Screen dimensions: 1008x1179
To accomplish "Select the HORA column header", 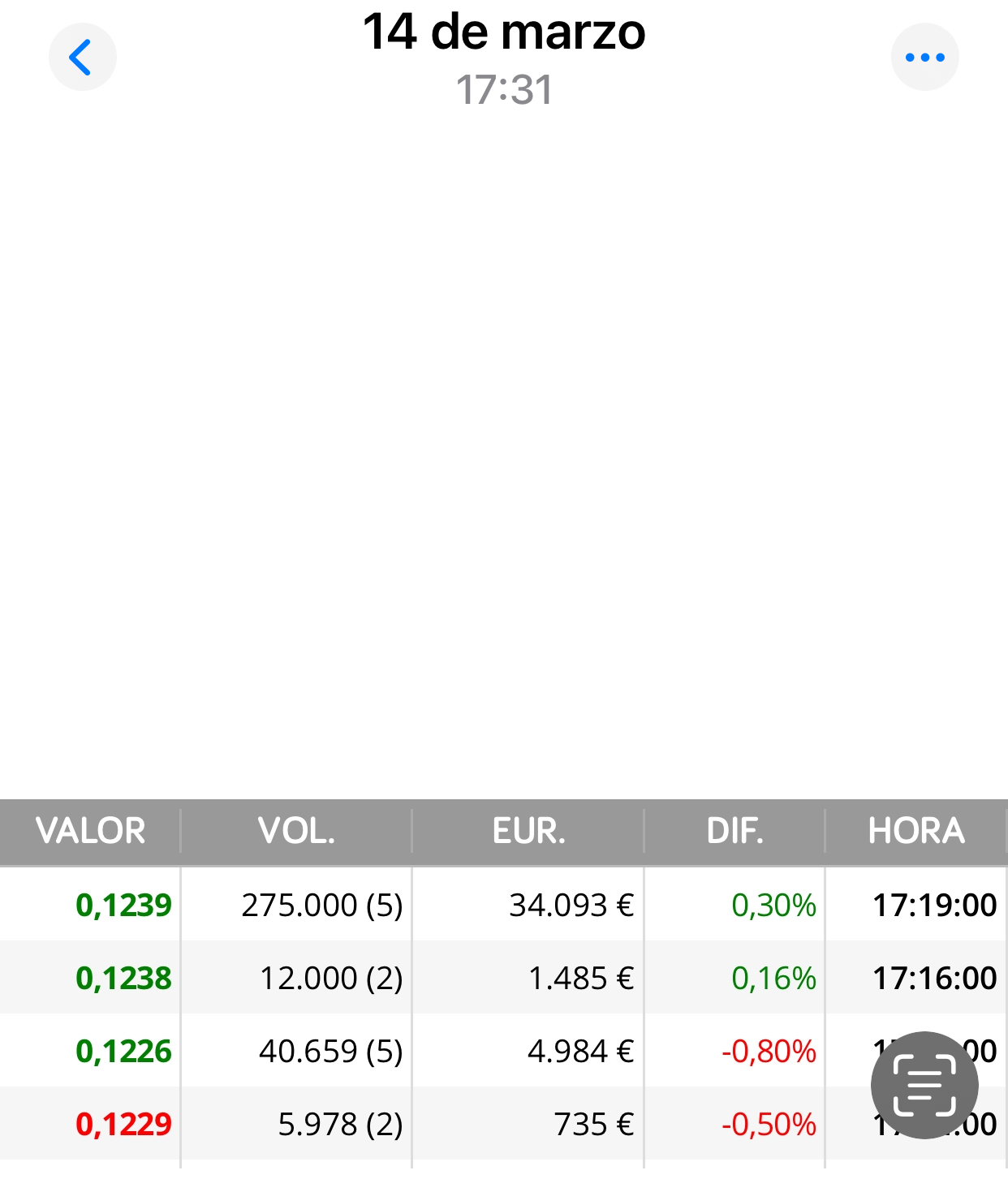I will coord(916,831).
